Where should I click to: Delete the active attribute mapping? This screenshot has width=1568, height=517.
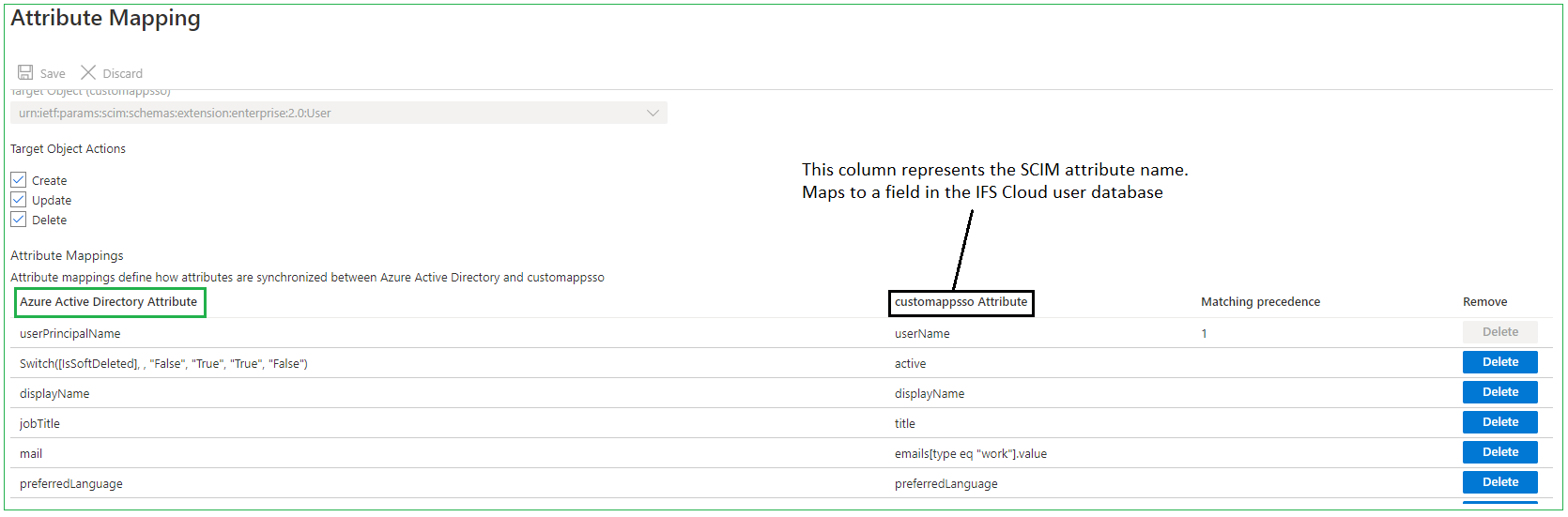click(x=1499, y=362)
